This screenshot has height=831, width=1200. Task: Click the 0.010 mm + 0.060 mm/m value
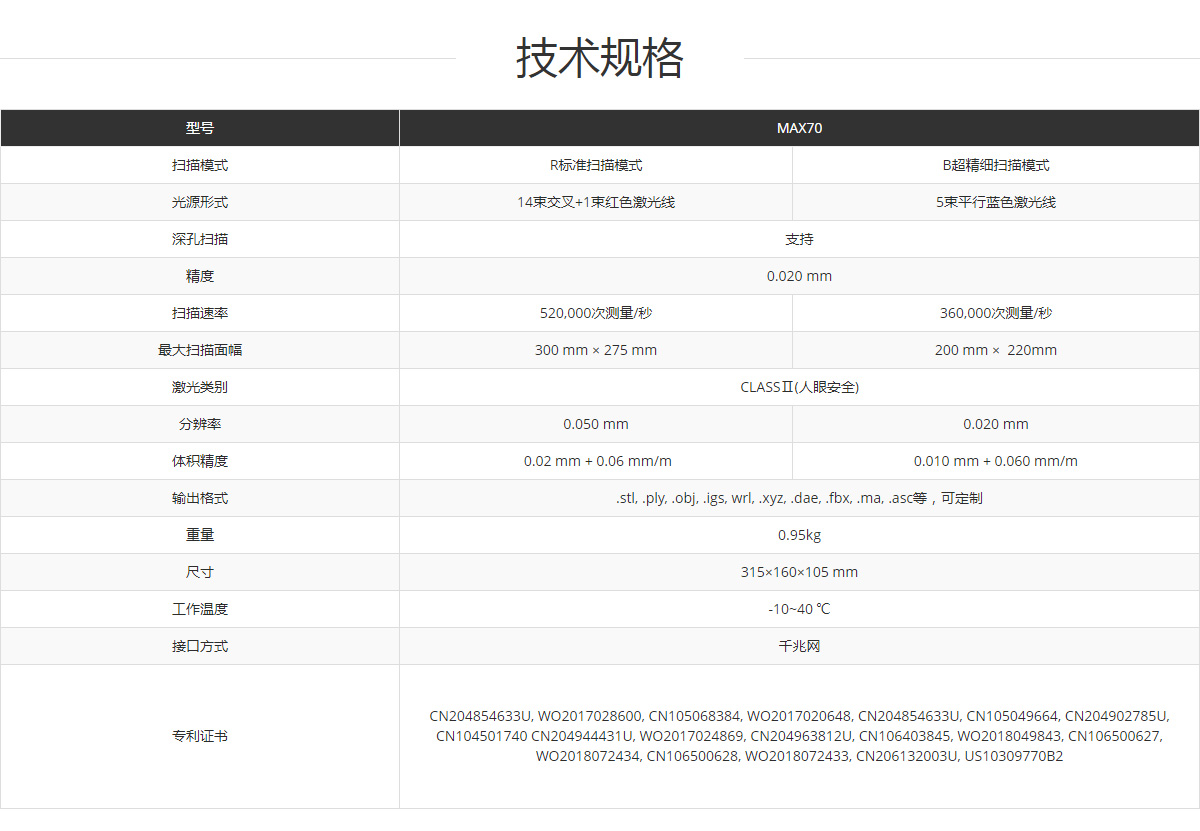coord(996,461)
